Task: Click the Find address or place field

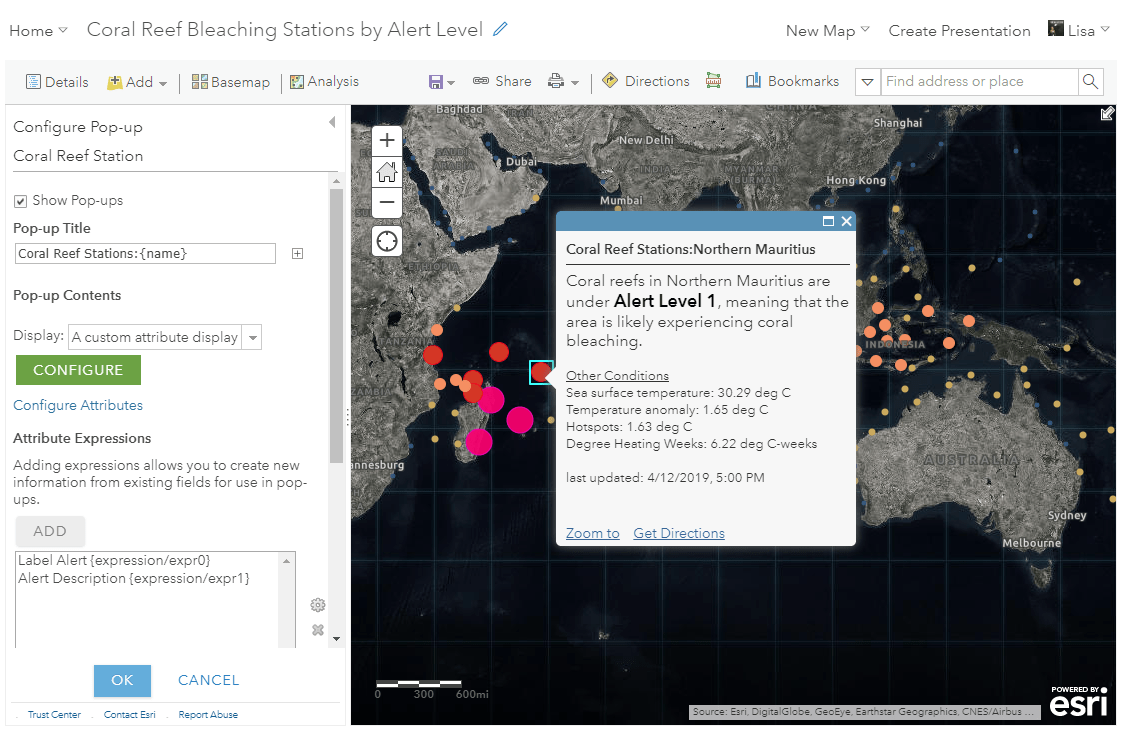Action: pyautogui.click(x=978, y=82)
